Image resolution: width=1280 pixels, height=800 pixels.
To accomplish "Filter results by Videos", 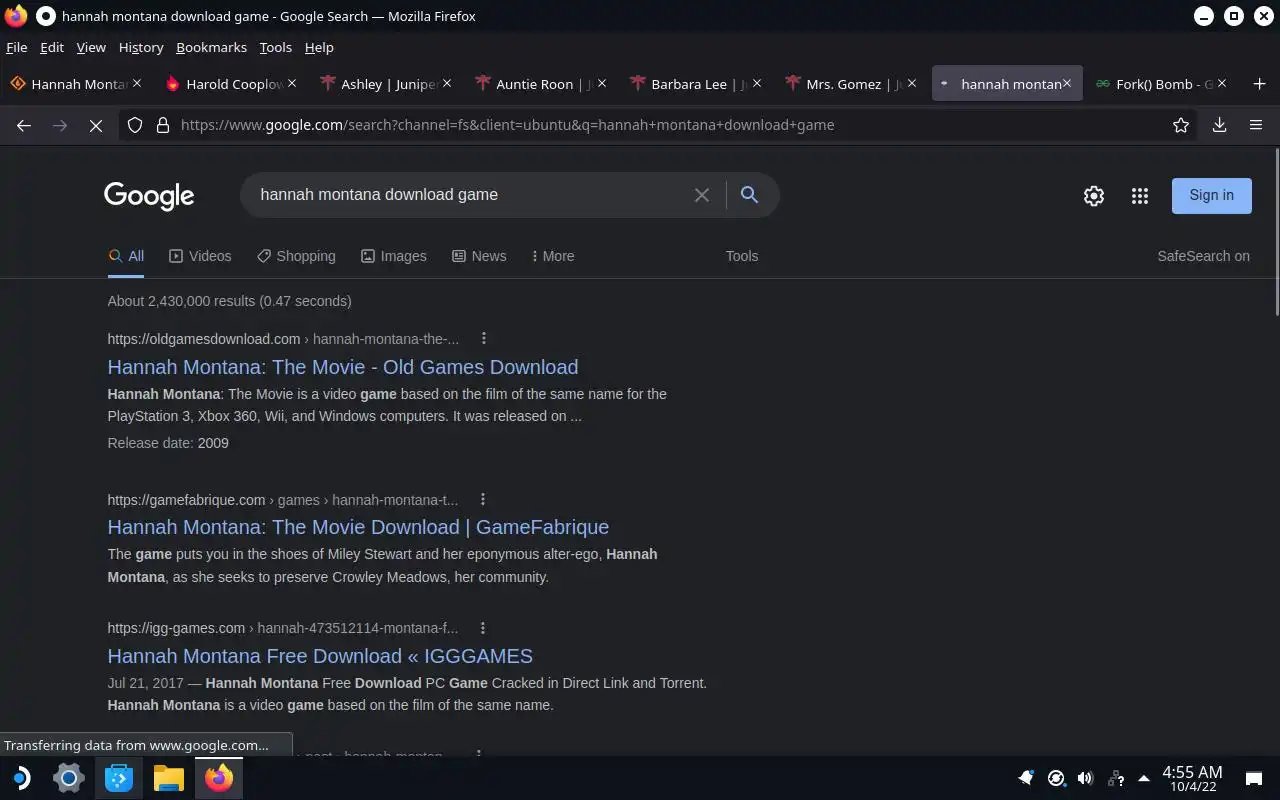I will click(200, 256).
